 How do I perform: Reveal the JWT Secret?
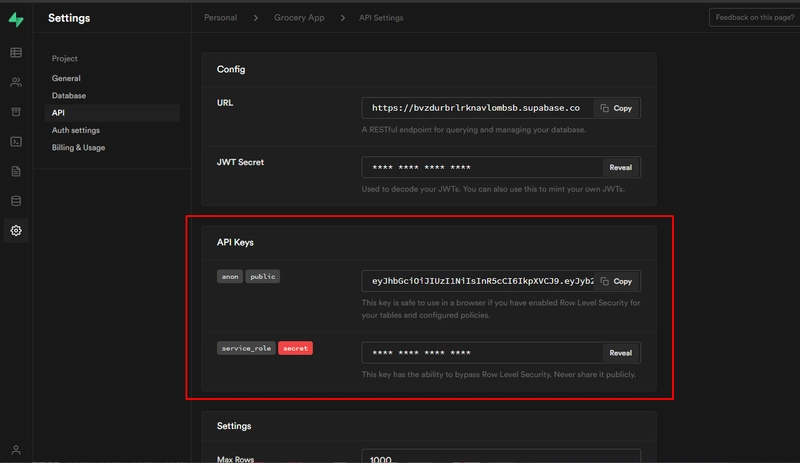(x=620, y=167)
